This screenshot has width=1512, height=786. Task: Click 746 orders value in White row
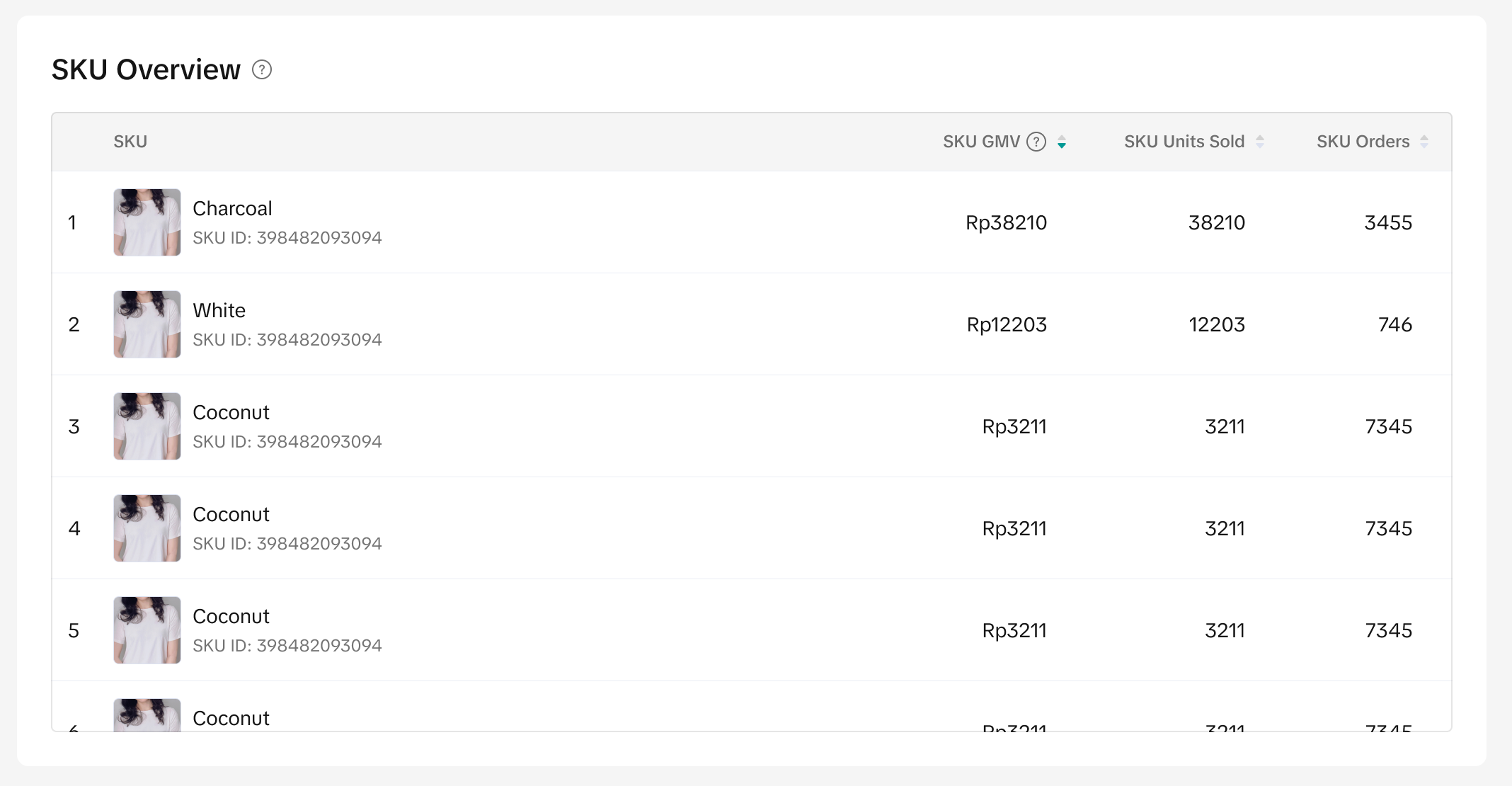point(1394,324)
